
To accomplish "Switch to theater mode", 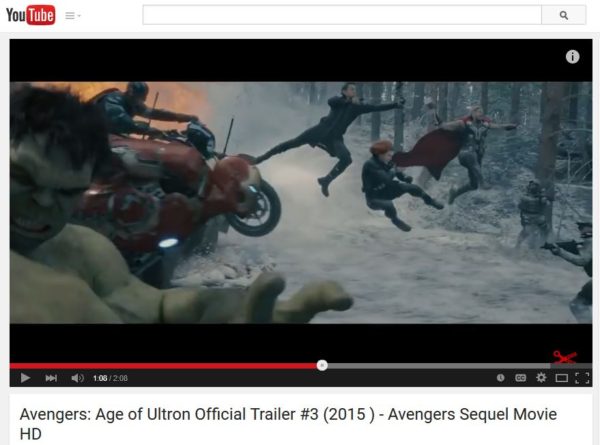I will [561, 378].
